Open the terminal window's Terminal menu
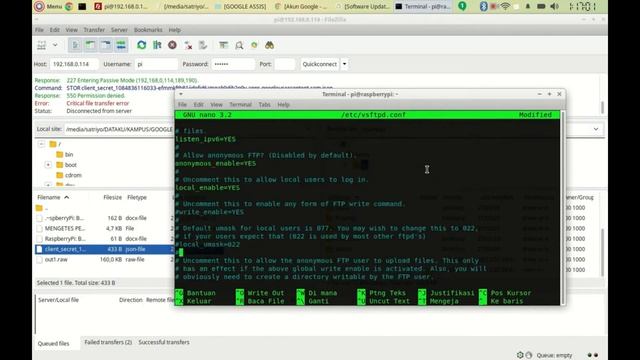 tap(240, 104)
